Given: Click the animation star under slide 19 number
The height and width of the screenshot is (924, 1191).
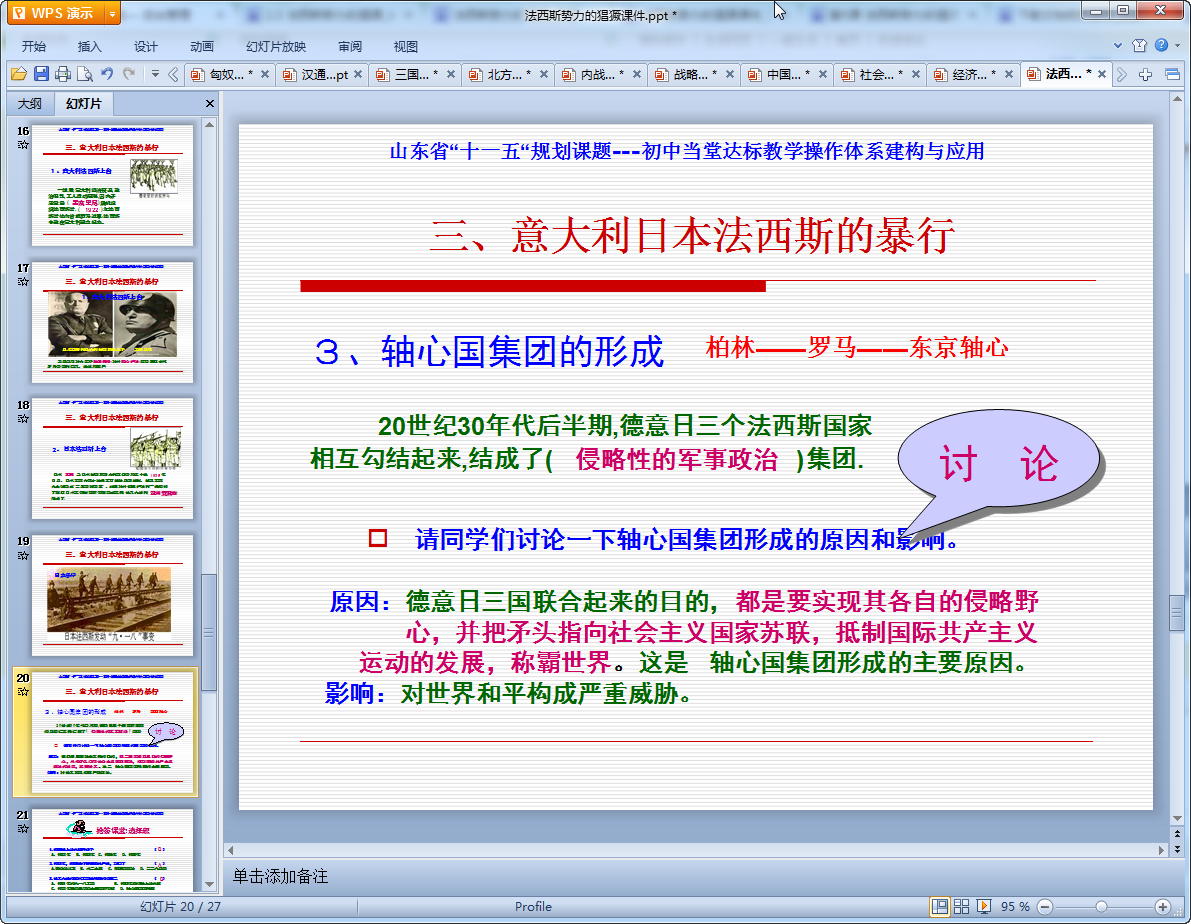Looking at the screenshot, I should pyautogui.click(x=23, y=555).
